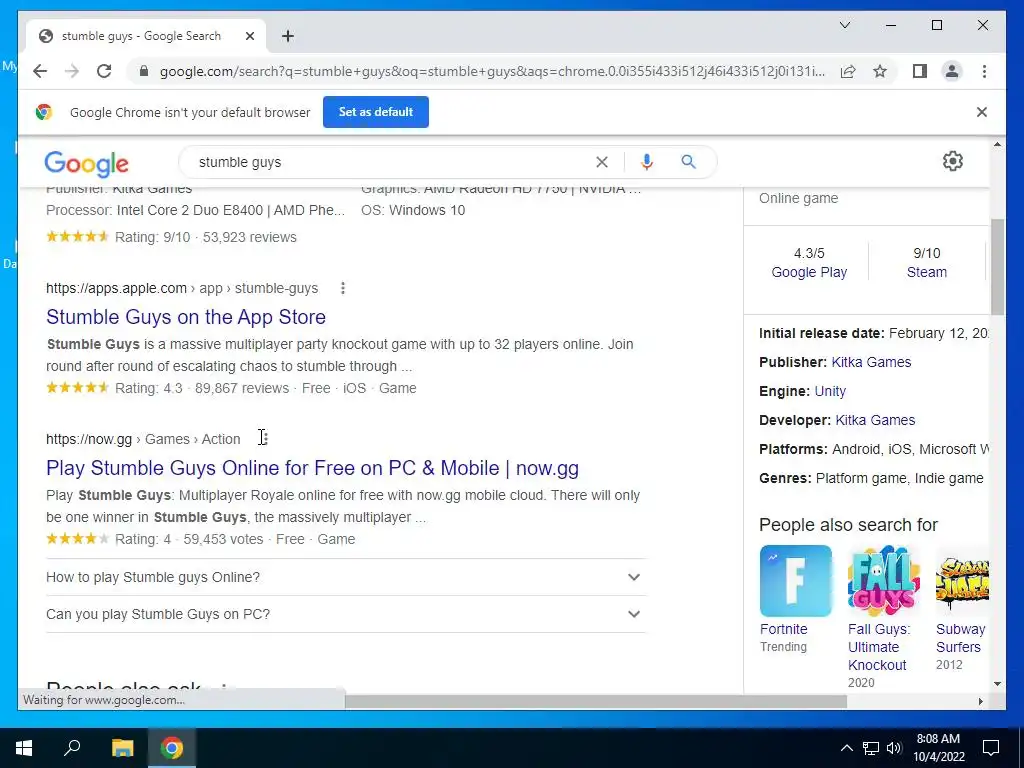Open a new tab with the plus button
1024x768 pixels.
pyautogui.click(x=288, y=36)
